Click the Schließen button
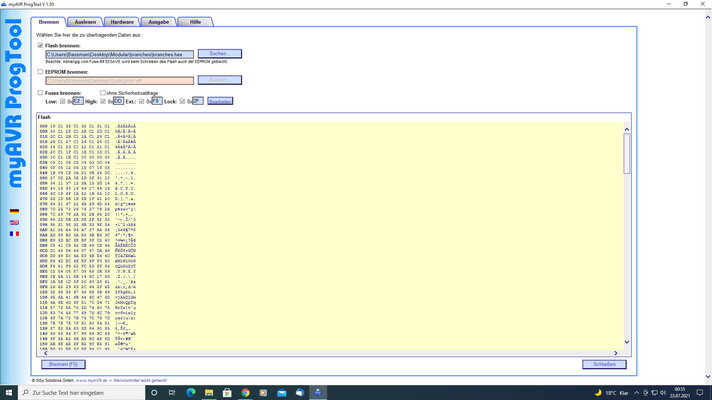Screen dimensions: 712x400 point(604,364)
